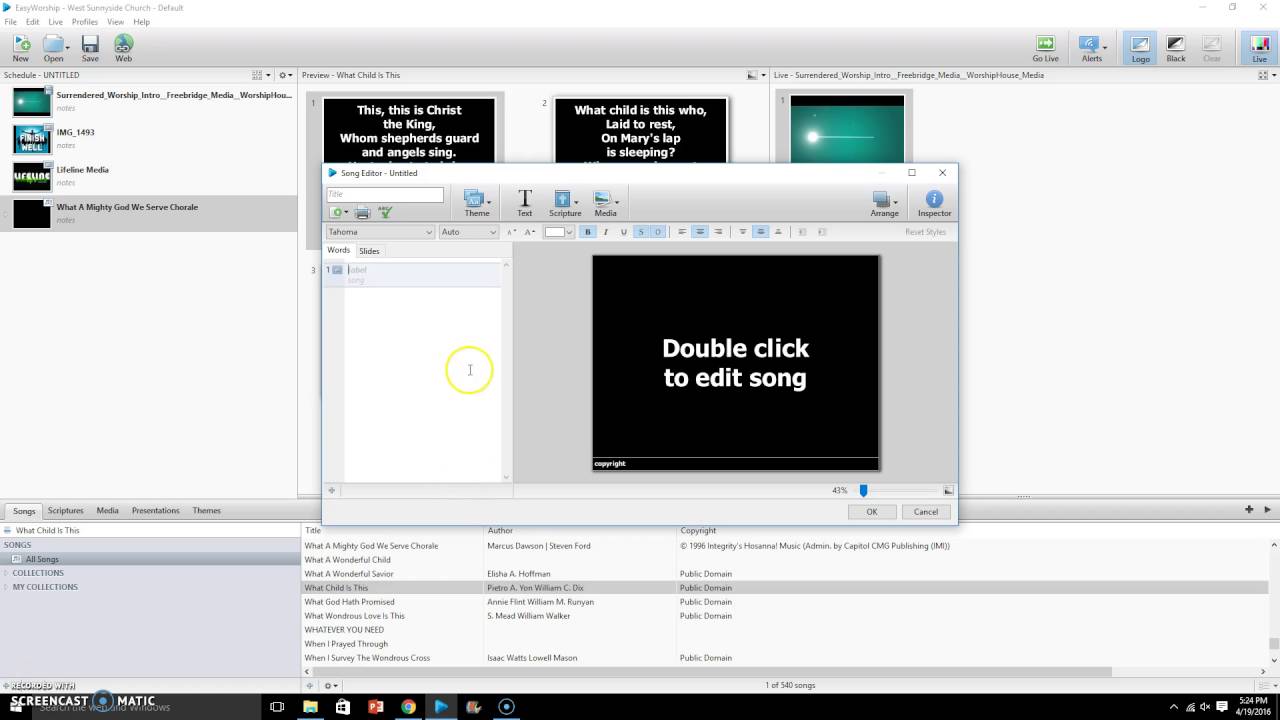Screen dimensions: 1280x720
Task: Select IMG_1493 in the schedule
Action: [x=149, y=137]
